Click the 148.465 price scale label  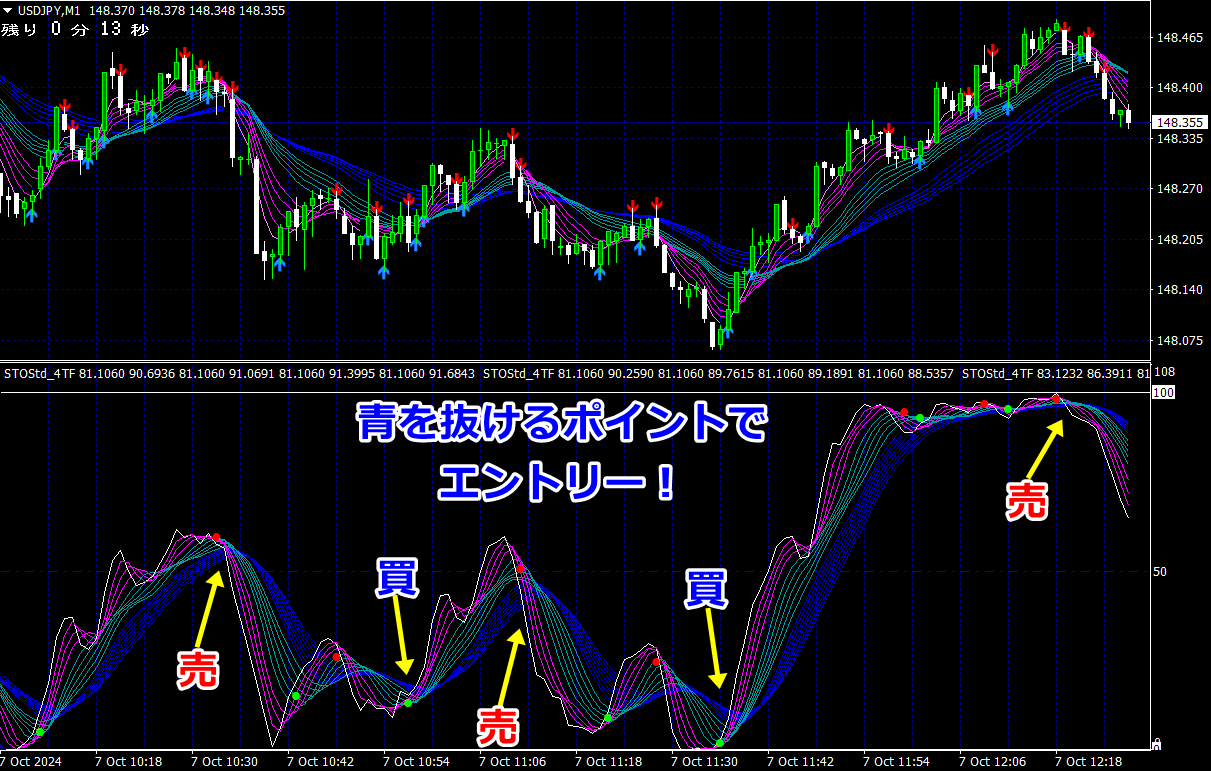(1179, 37)
